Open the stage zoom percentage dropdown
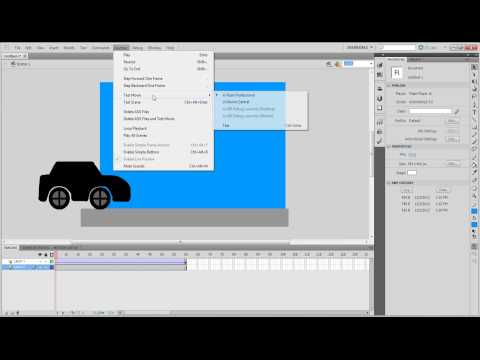This screenshot has width=480, height=360. pos(358,63)
